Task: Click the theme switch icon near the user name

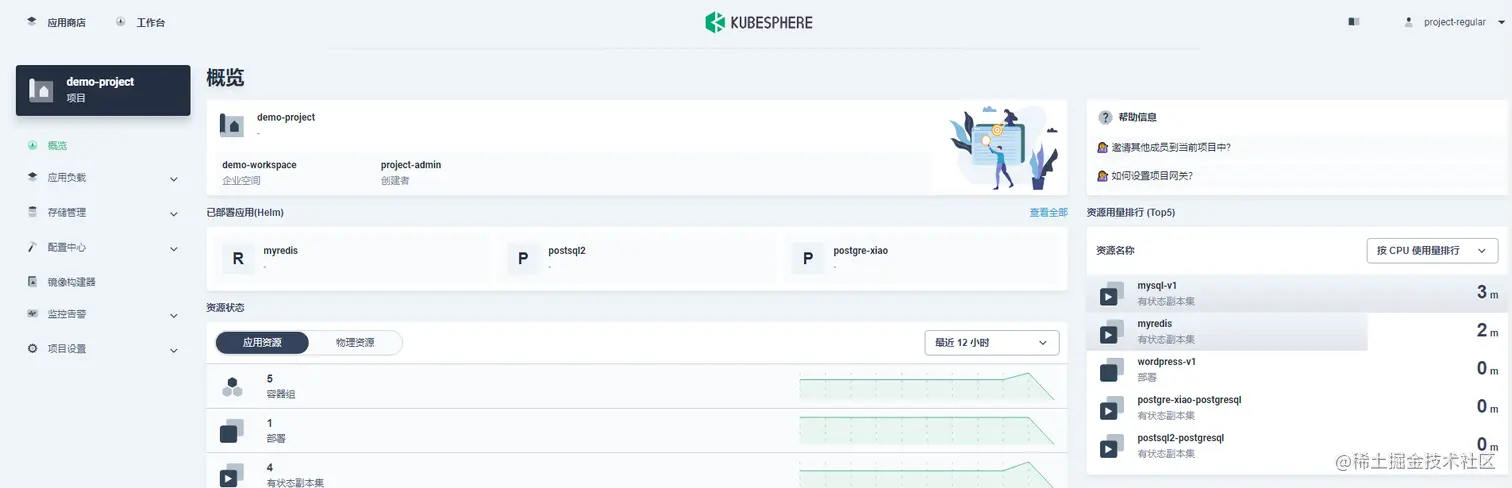Action: [1354, 21]
